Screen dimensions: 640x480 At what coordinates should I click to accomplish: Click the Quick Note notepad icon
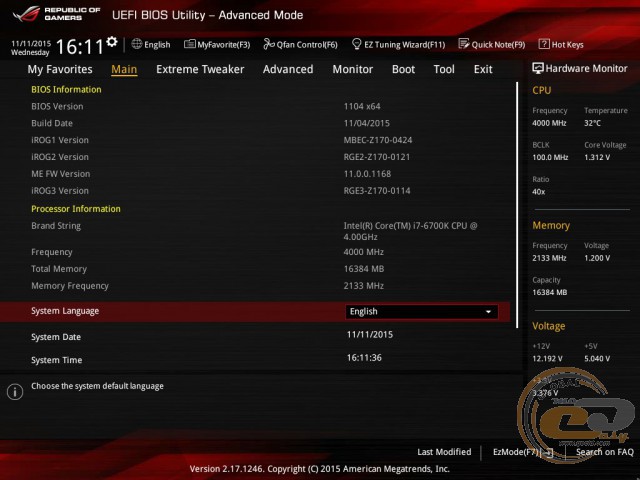click(464, 44)
